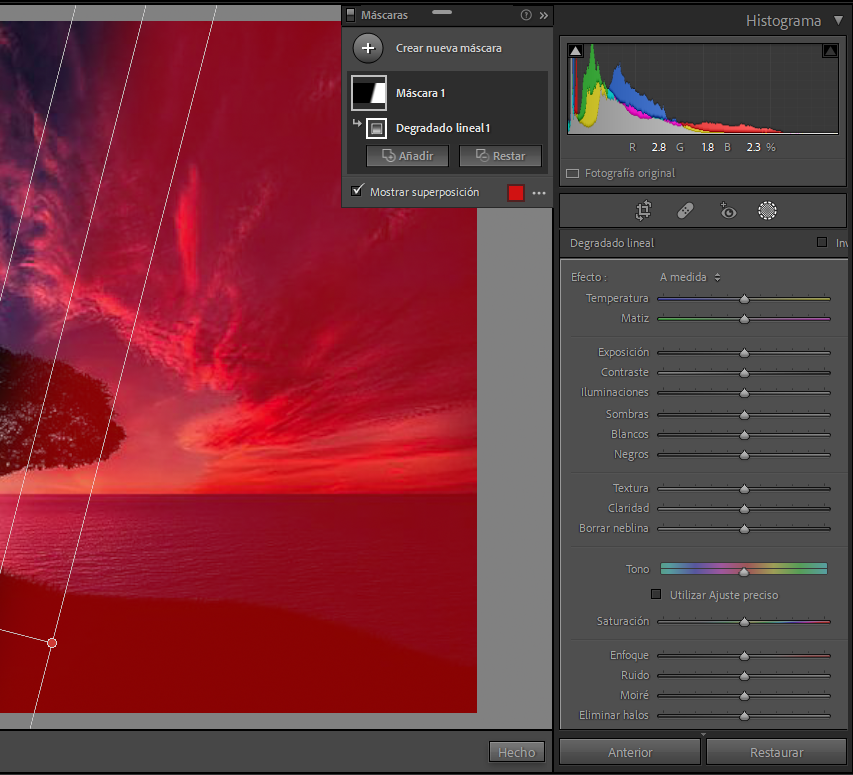853x775 pixels.
Task: Click the Sombras slider handle
Action: [744, 415]
